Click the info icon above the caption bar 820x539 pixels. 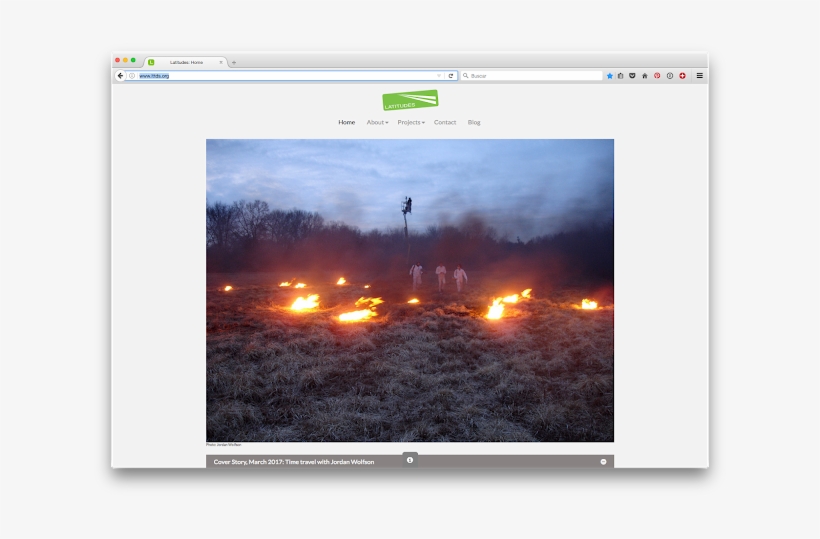point(410,460)
